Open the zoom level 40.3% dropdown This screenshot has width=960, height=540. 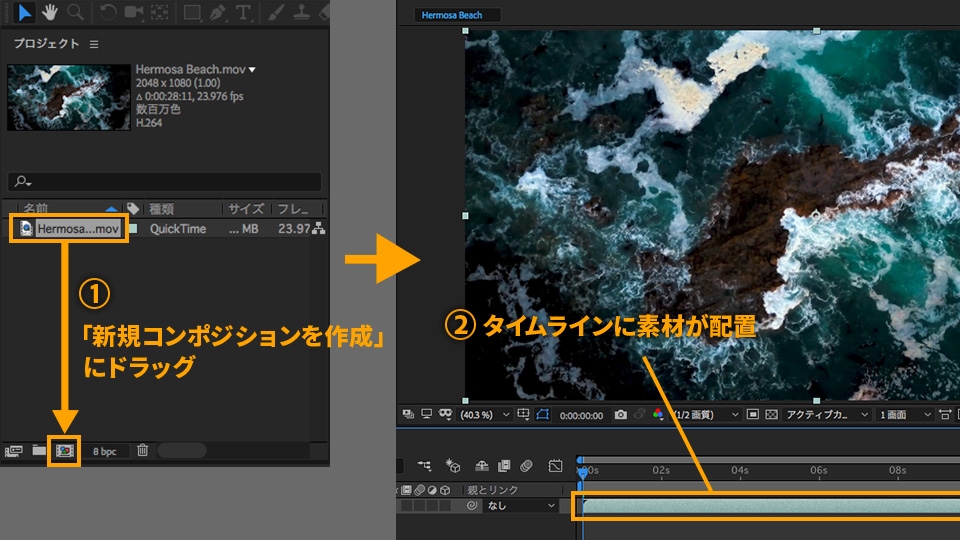484,415
